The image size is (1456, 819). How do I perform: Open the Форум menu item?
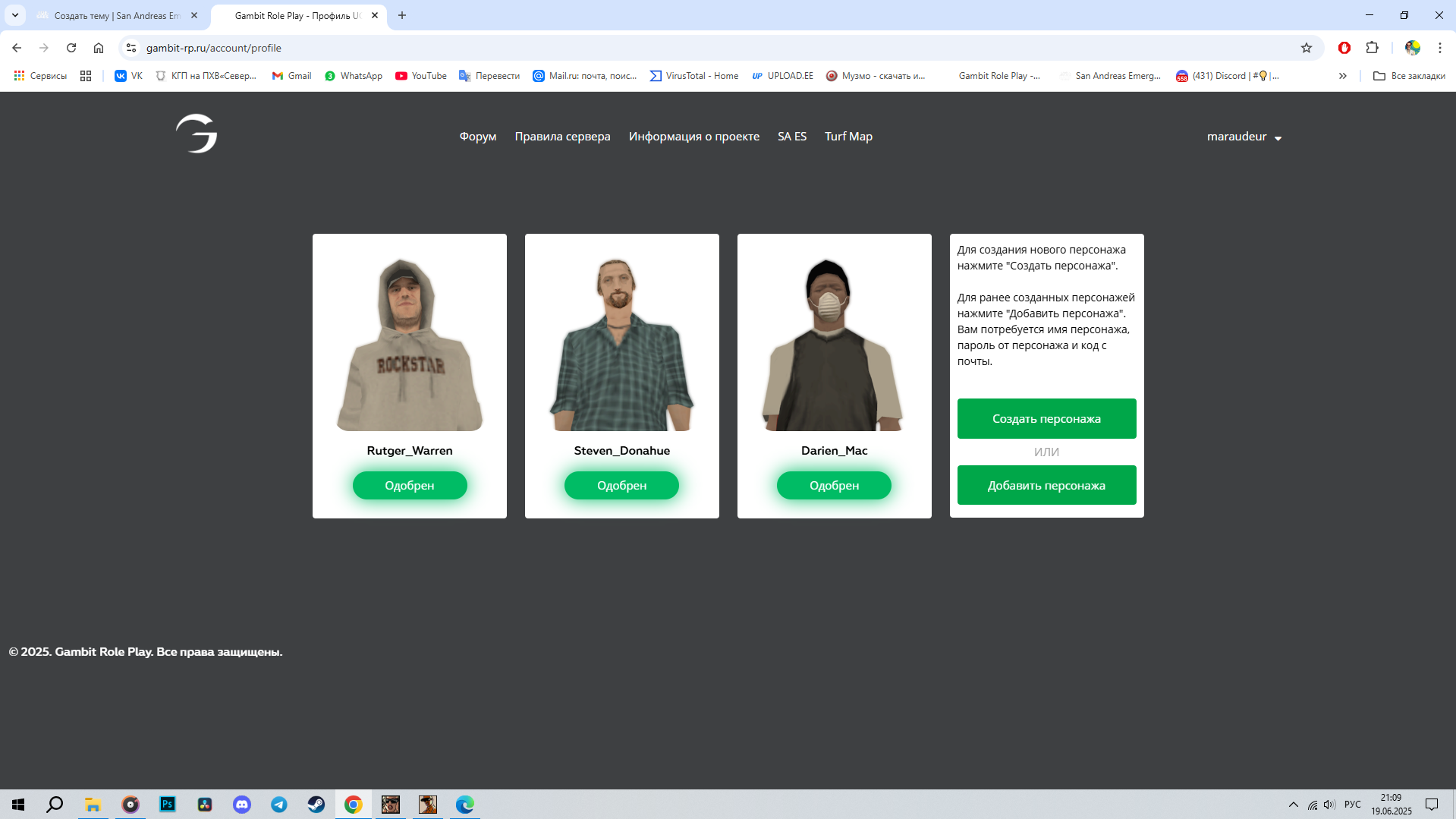(478, 137)
